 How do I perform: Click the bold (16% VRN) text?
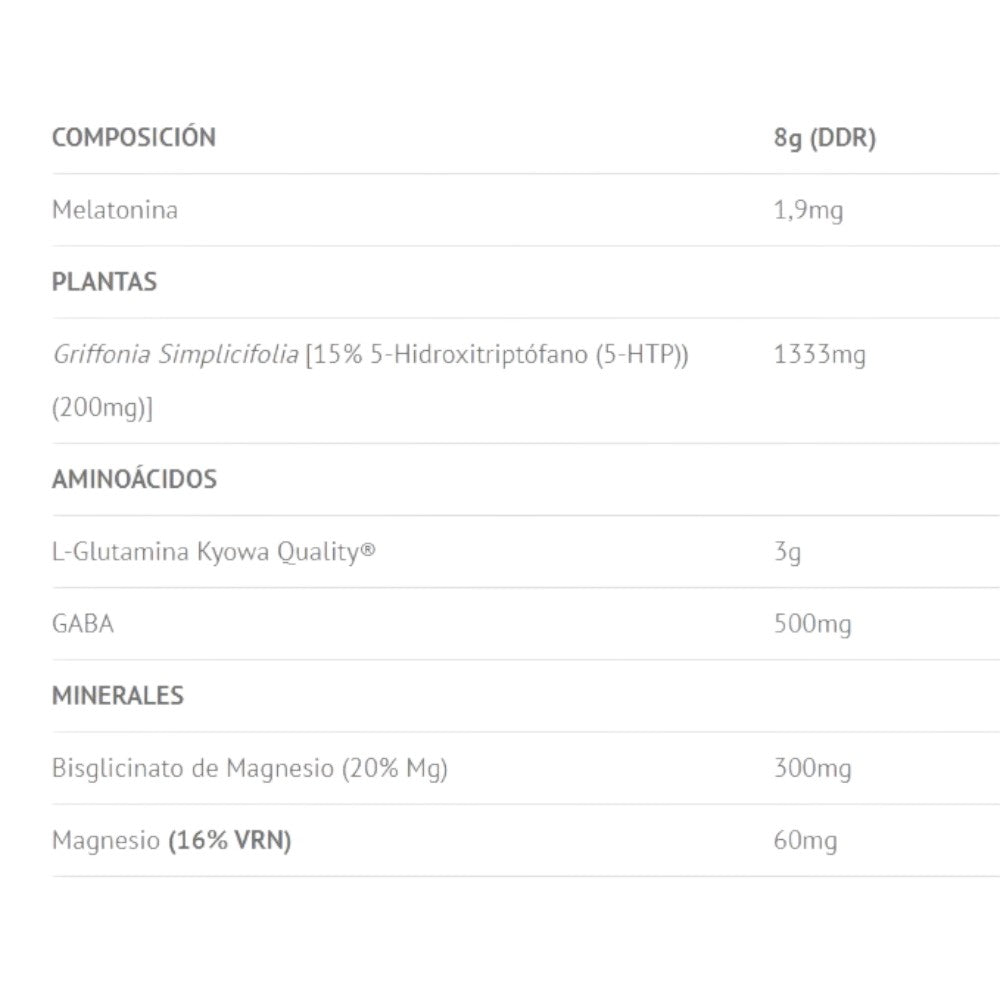point(229,840)
